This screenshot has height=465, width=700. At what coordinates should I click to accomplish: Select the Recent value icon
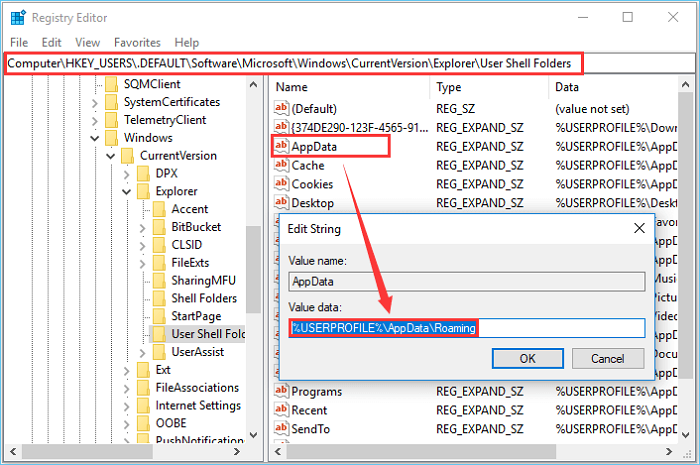(x=281, y=410)
